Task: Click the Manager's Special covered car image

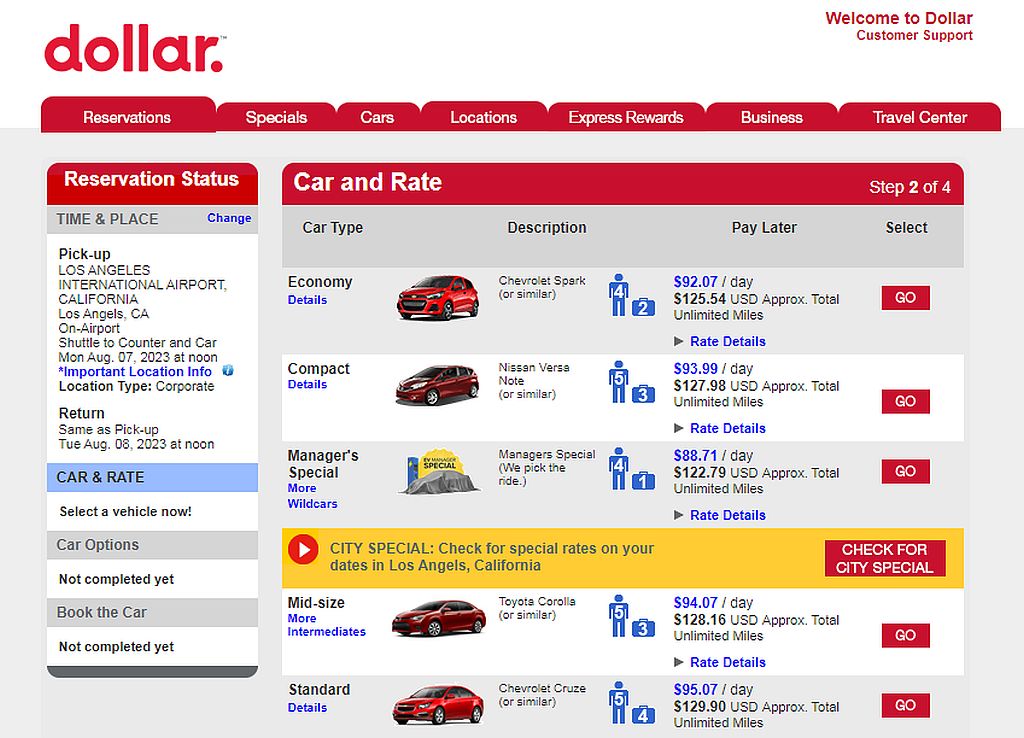Action: point(437,475)
